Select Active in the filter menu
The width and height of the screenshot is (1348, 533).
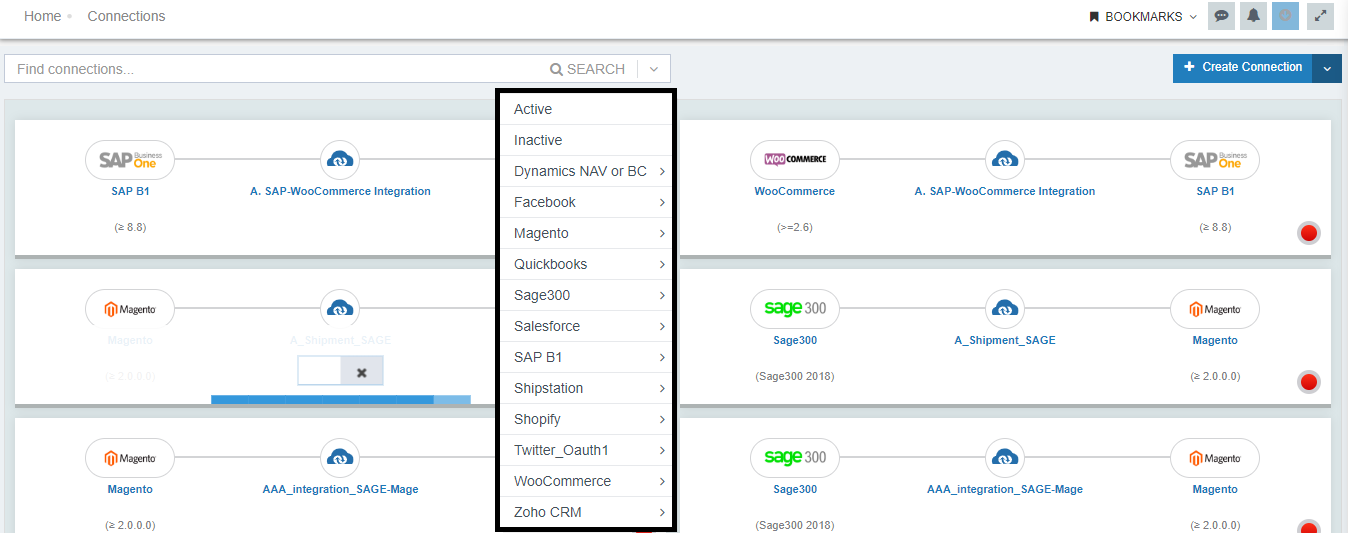pos(586,109)
